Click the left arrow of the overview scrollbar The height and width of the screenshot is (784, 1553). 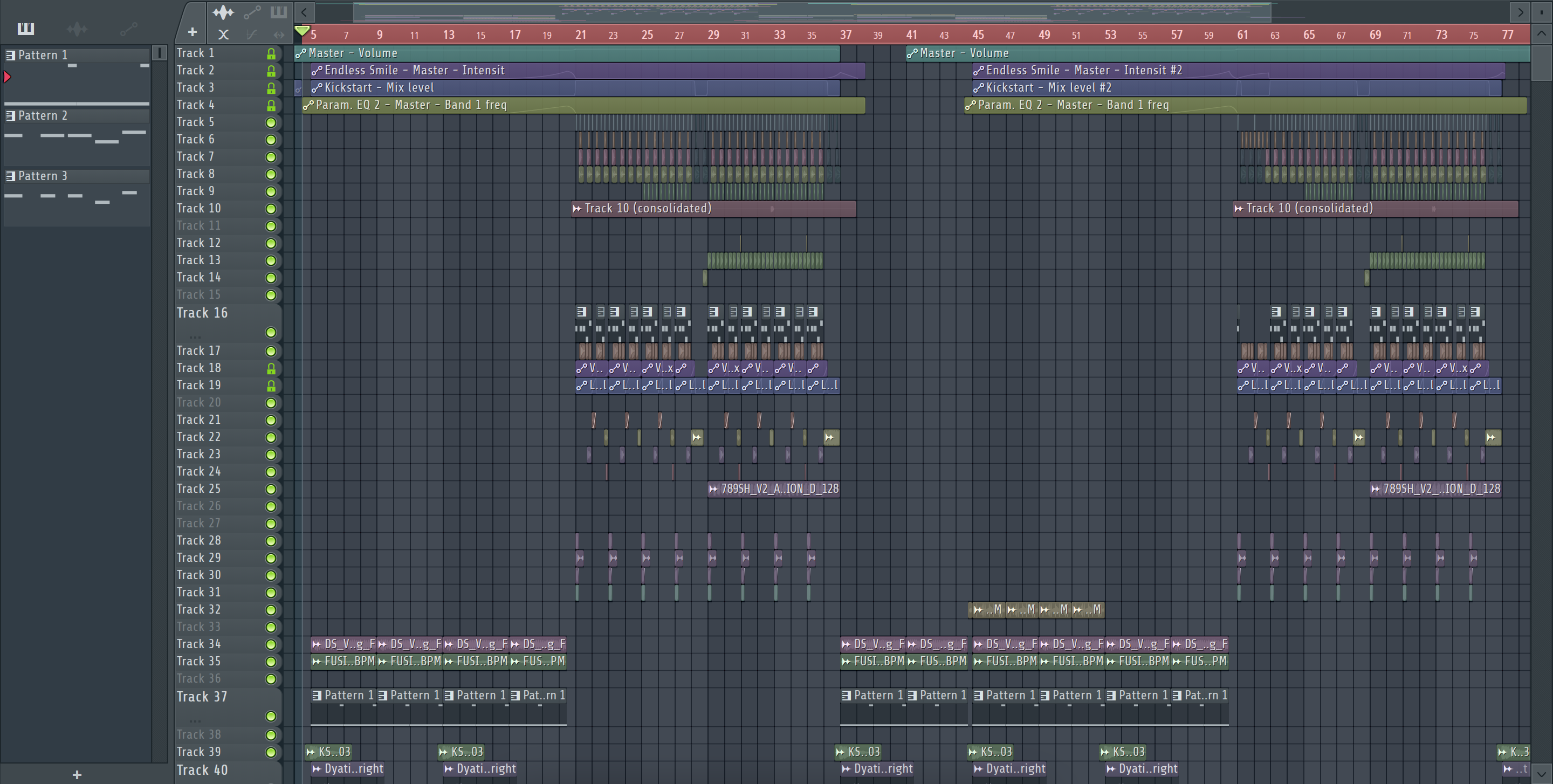(305, 11)
